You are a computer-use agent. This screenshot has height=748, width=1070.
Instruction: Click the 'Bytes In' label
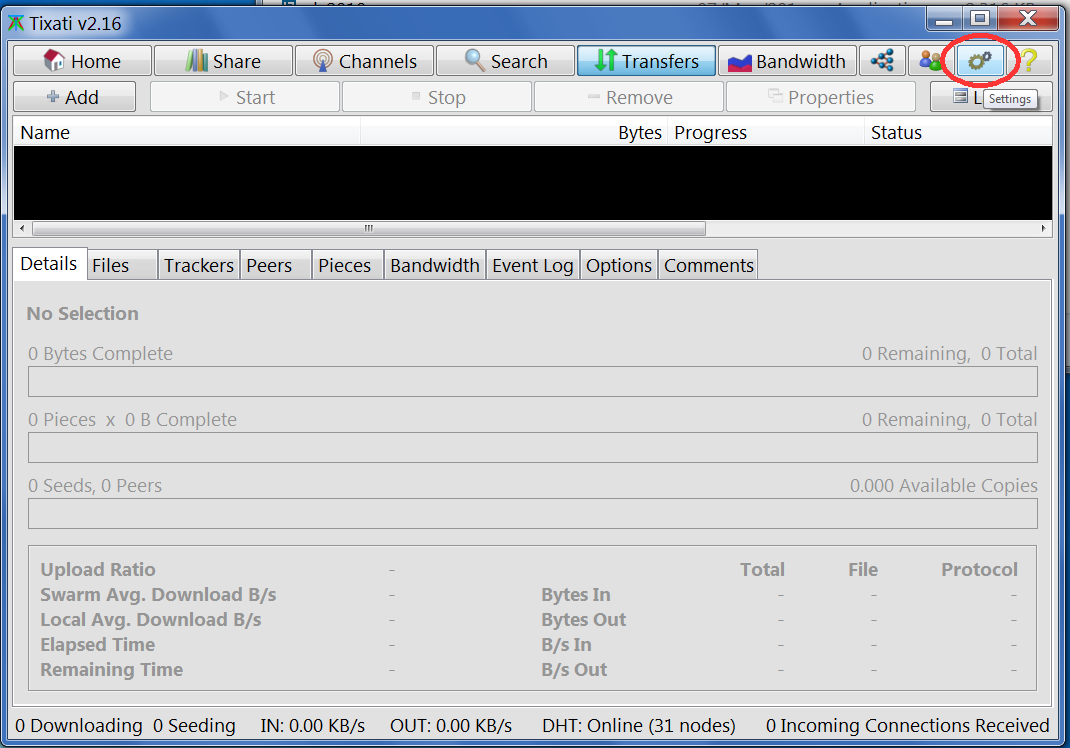tap(576, 594)
